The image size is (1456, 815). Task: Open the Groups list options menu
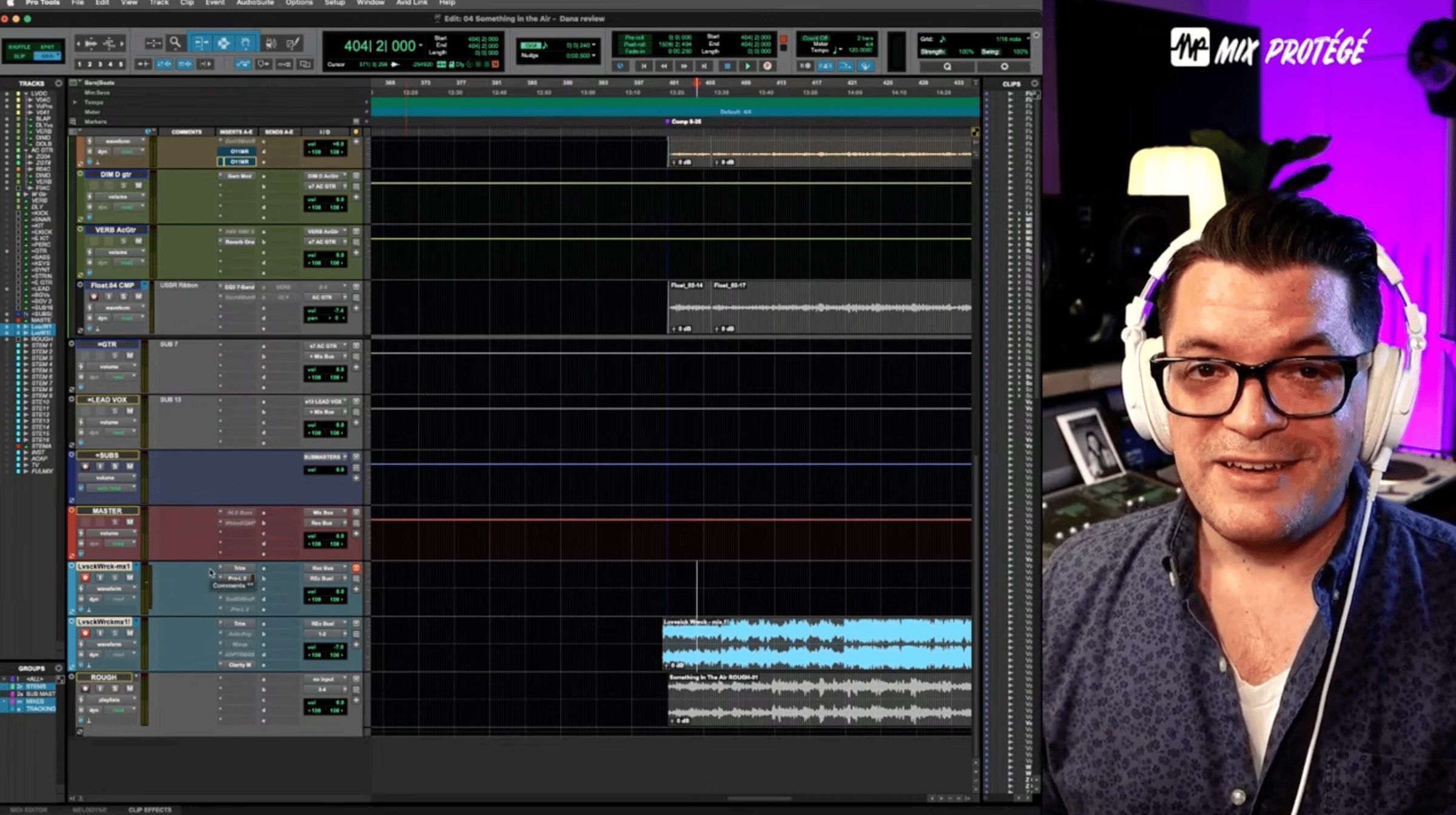(59, 668)
